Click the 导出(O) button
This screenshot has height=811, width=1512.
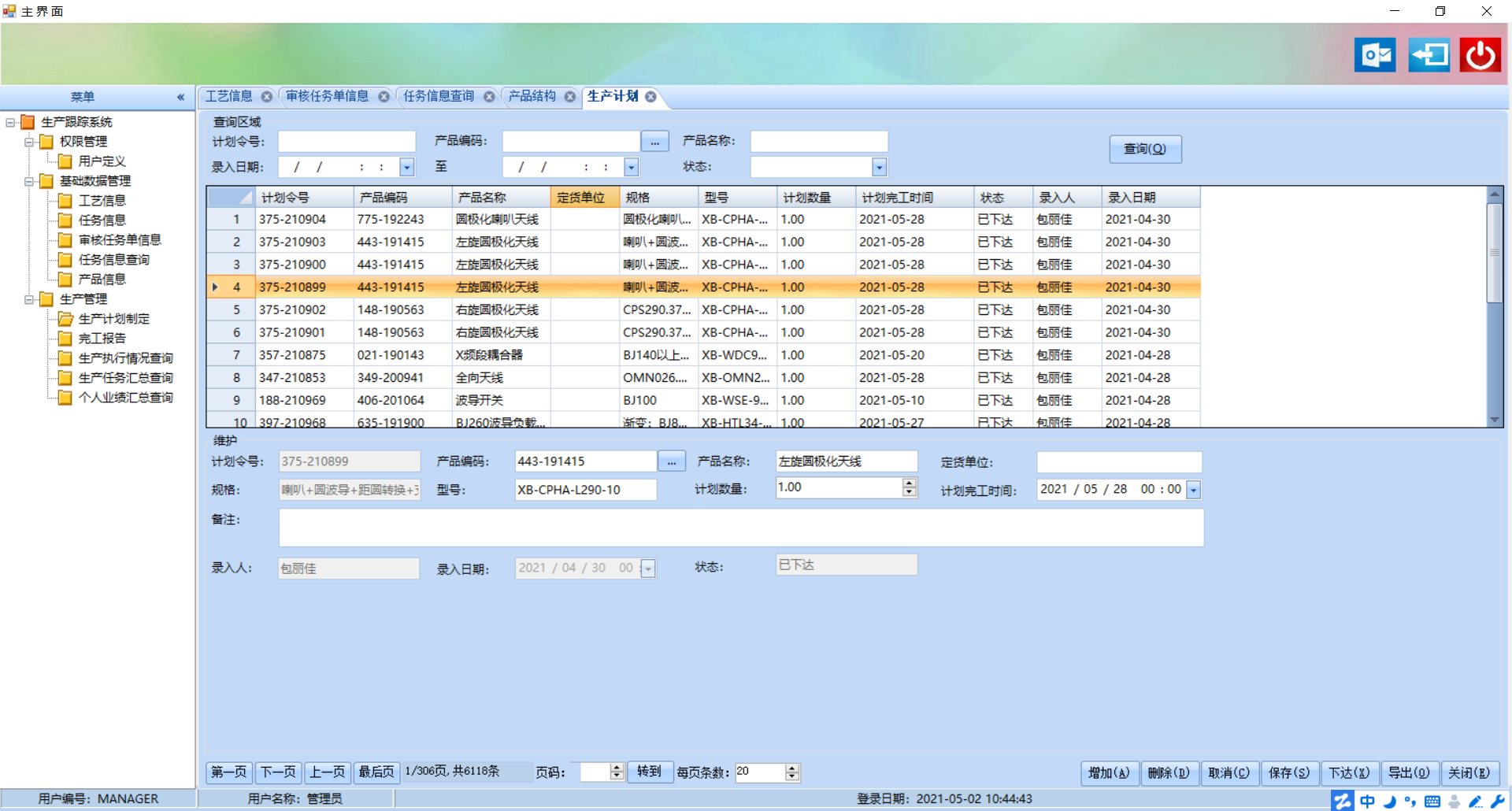pyautogui.click(x=1409, y=773)
